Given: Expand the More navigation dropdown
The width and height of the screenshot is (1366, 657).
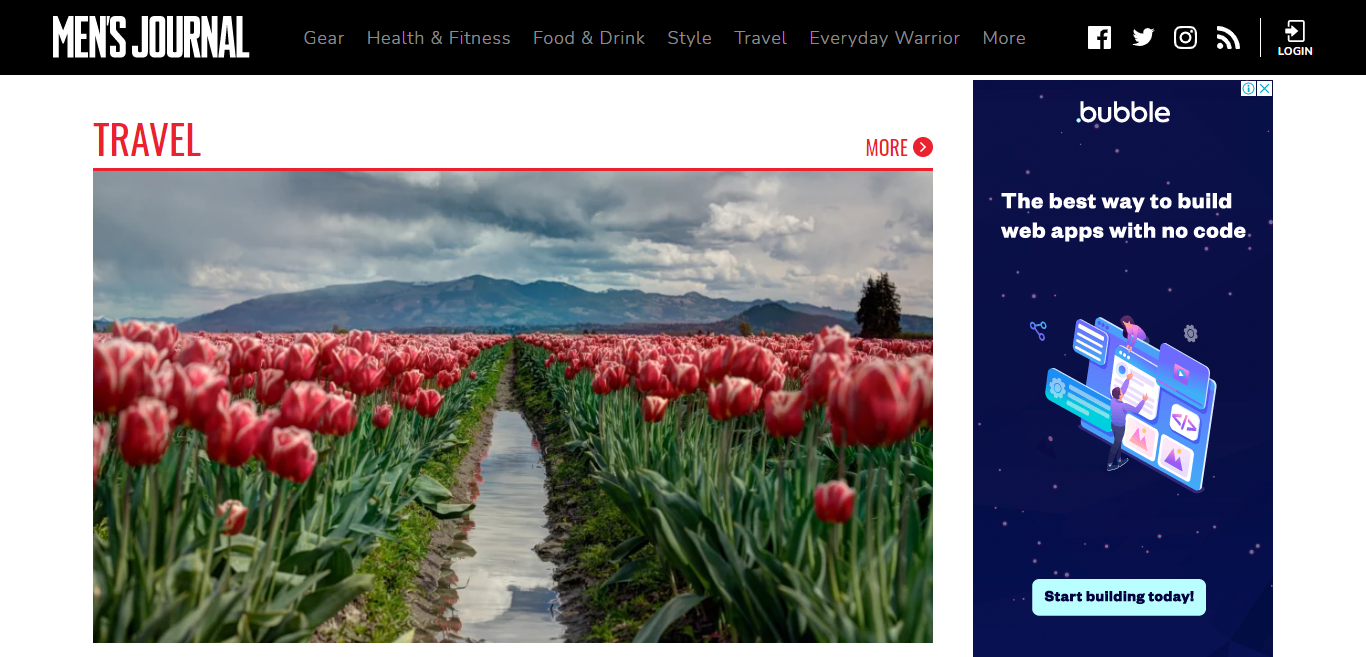Looking at the screenshot, I should (1004, 38).
